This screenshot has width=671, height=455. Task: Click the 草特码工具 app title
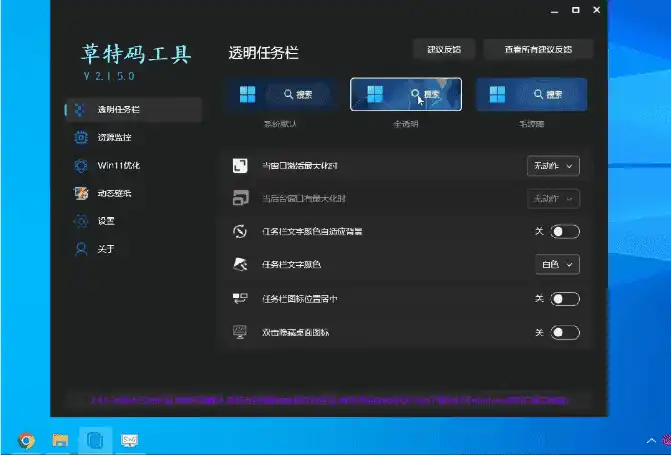[x=136, y=54]
